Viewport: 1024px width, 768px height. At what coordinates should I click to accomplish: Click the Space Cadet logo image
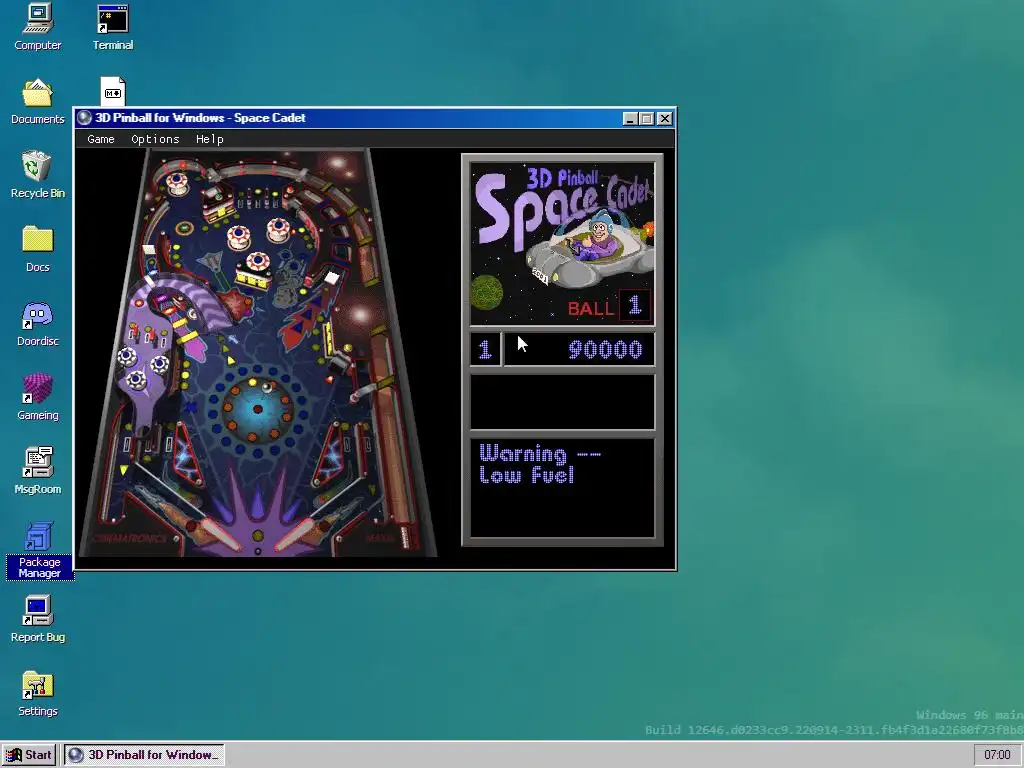pyautogui.click(x=562, y=244)
